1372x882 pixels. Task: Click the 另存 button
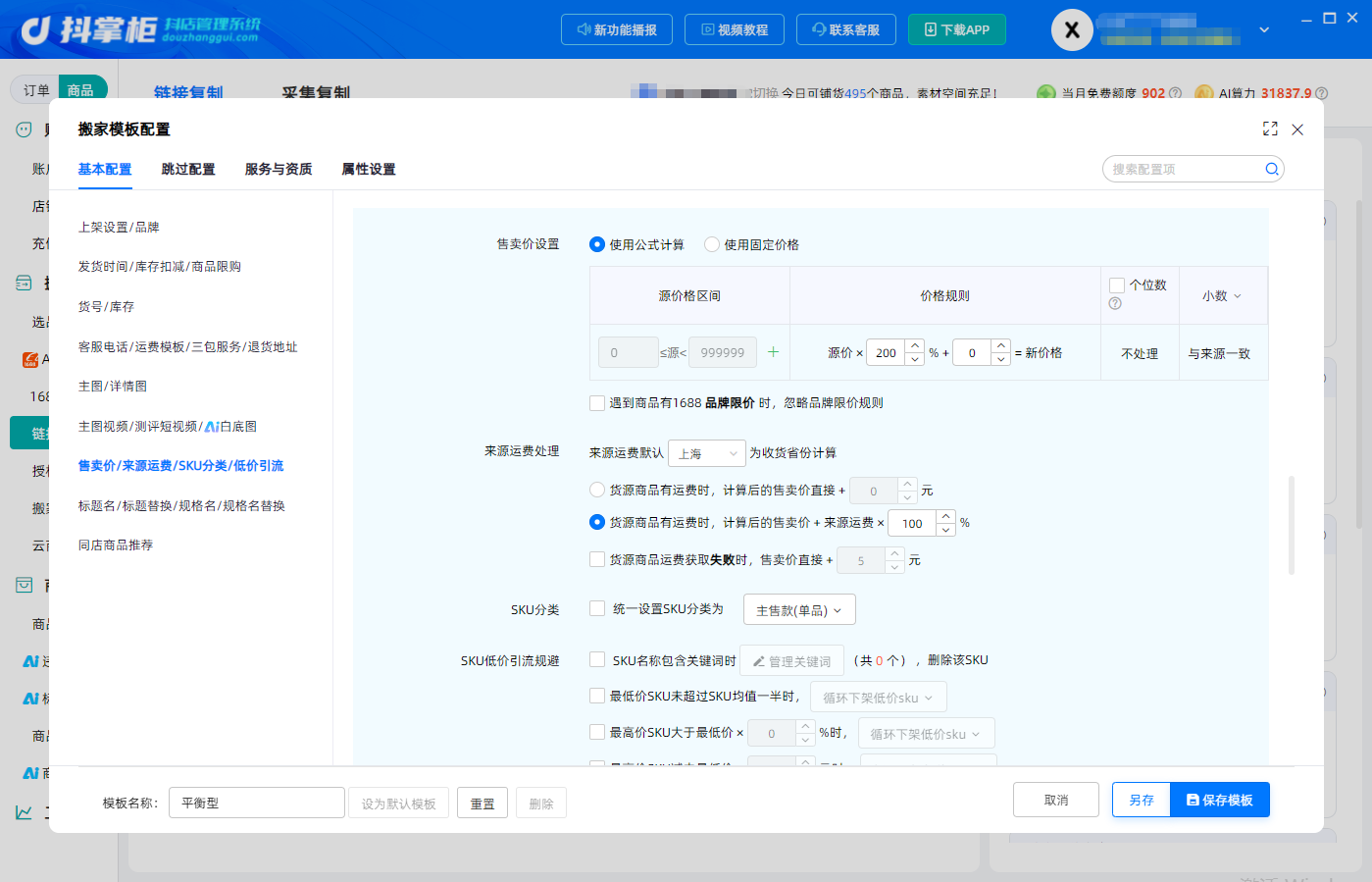tap(1142, 800)
